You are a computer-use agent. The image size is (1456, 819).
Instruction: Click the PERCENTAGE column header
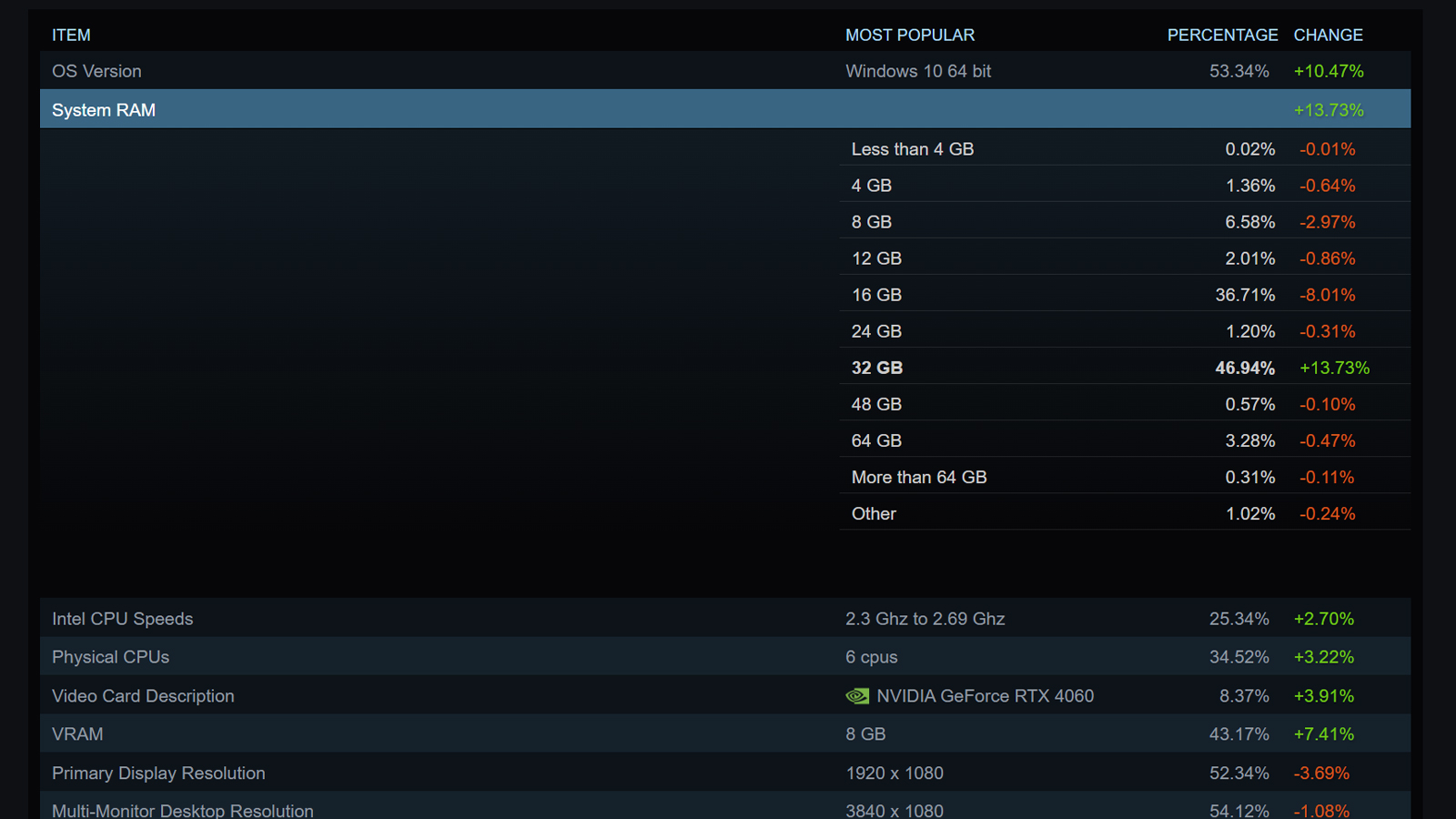pos(1222,35)
